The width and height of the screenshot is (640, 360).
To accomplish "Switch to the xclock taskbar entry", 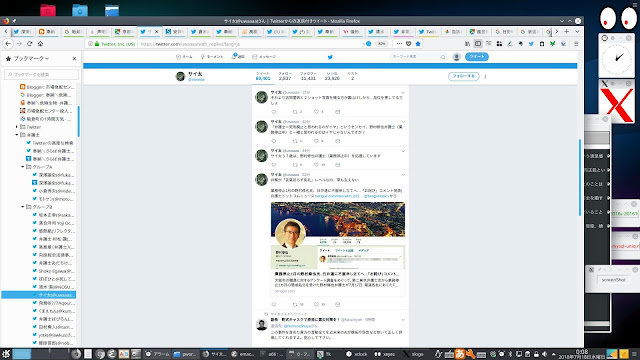I will pos(357,354).
